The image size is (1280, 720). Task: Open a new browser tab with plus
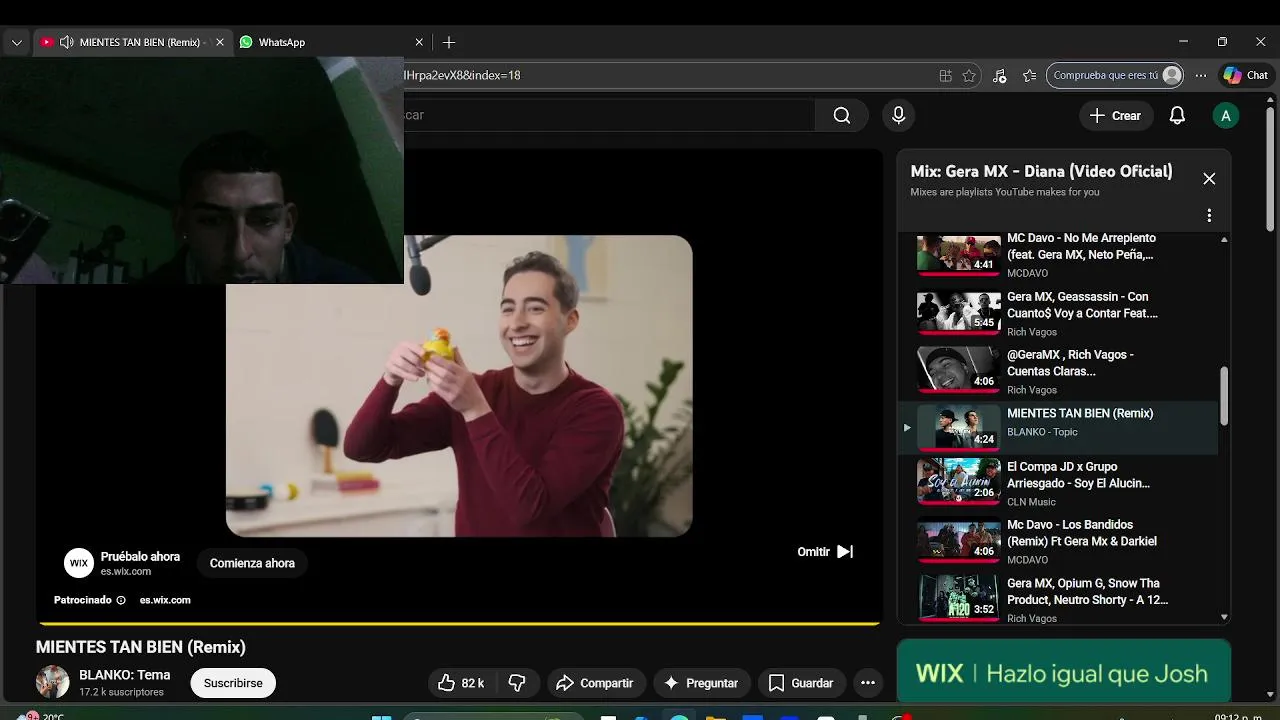pyautogui.click(x=449, y=42)
